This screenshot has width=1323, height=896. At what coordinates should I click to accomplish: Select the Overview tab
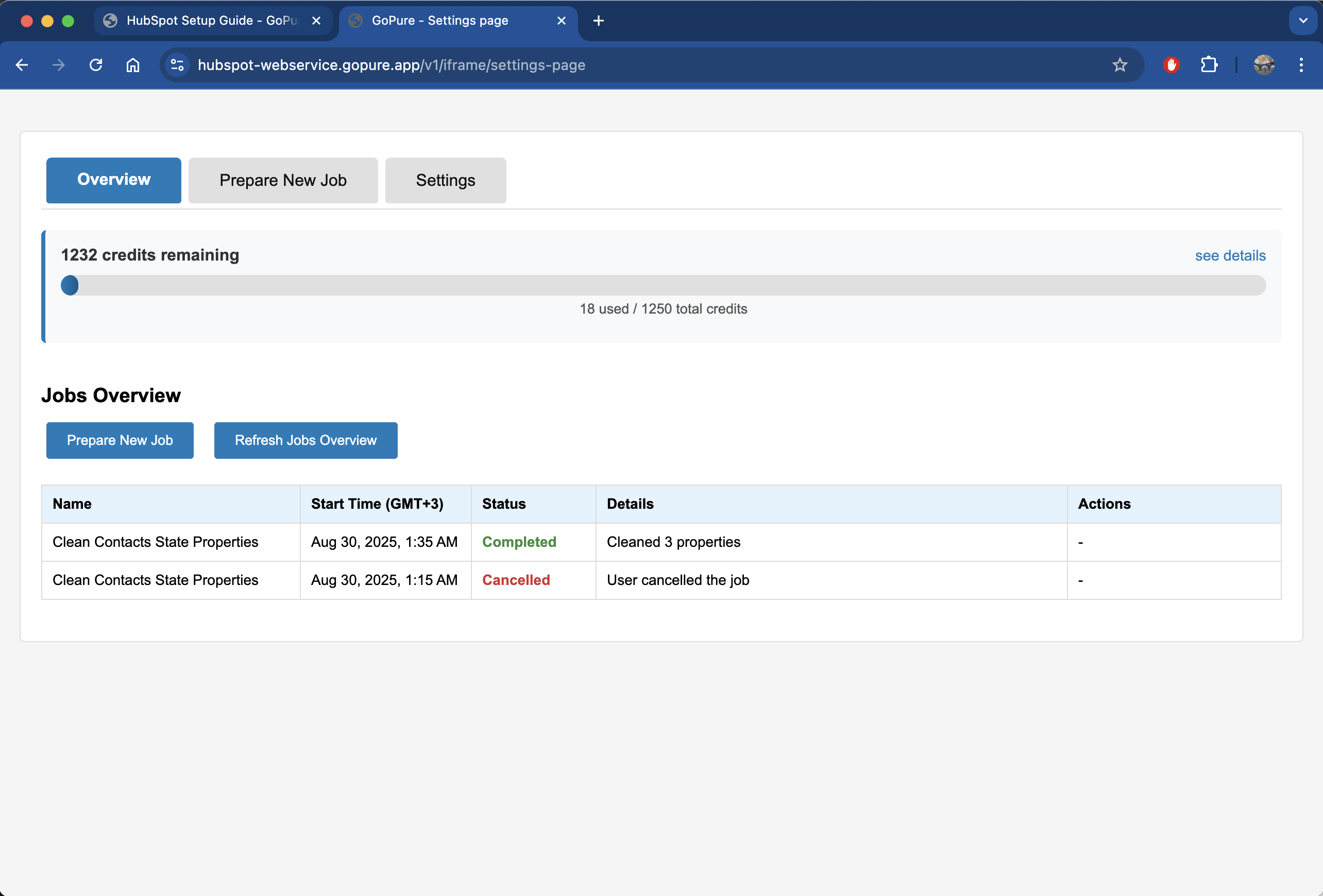pos(114,180)
